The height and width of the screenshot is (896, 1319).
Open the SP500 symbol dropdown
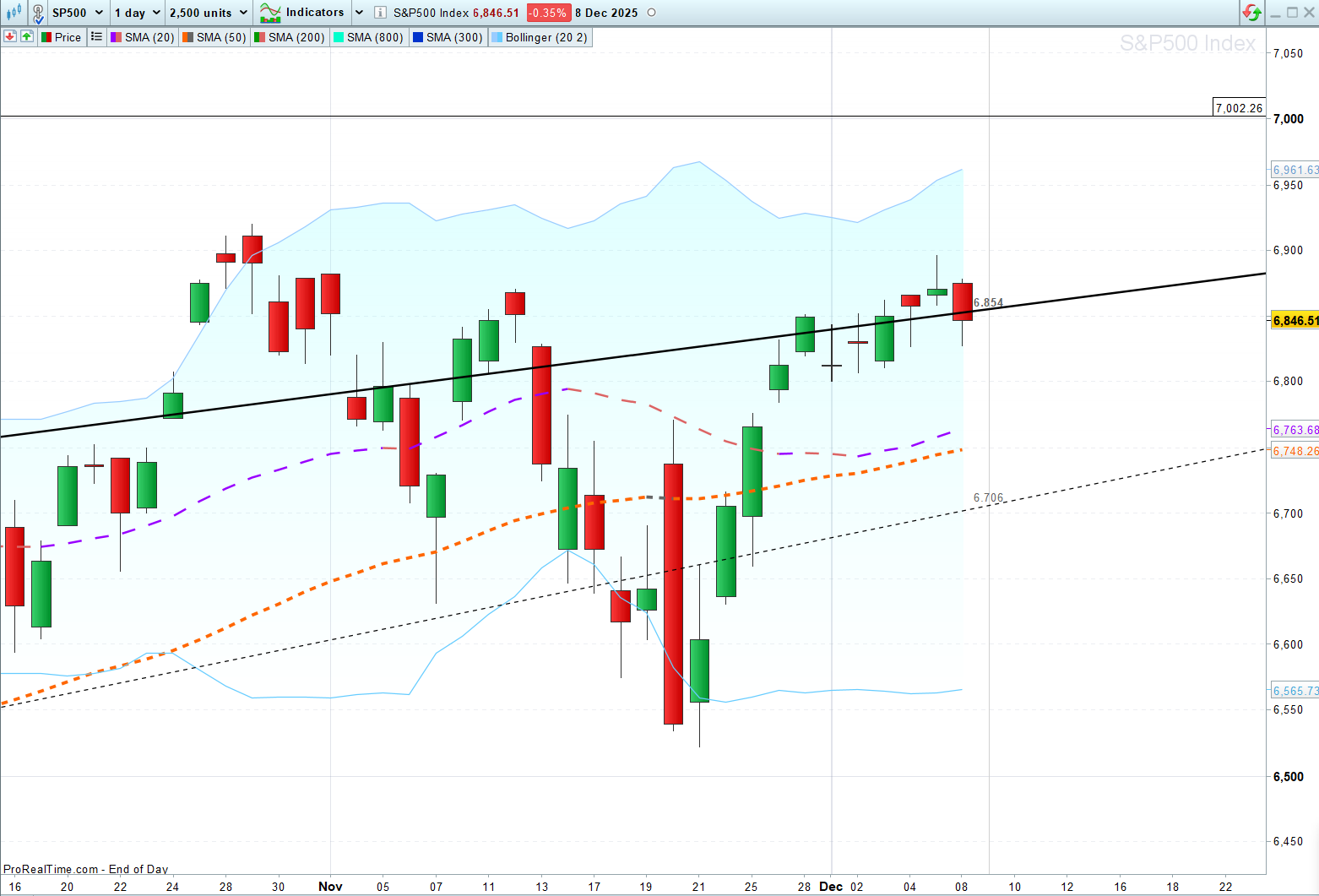tap(78, 13)
